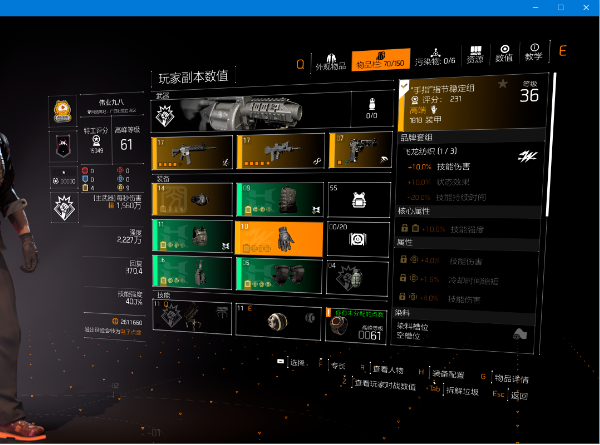Select the green level 09 backpack slot
The image size is (600, 445).
280,199
